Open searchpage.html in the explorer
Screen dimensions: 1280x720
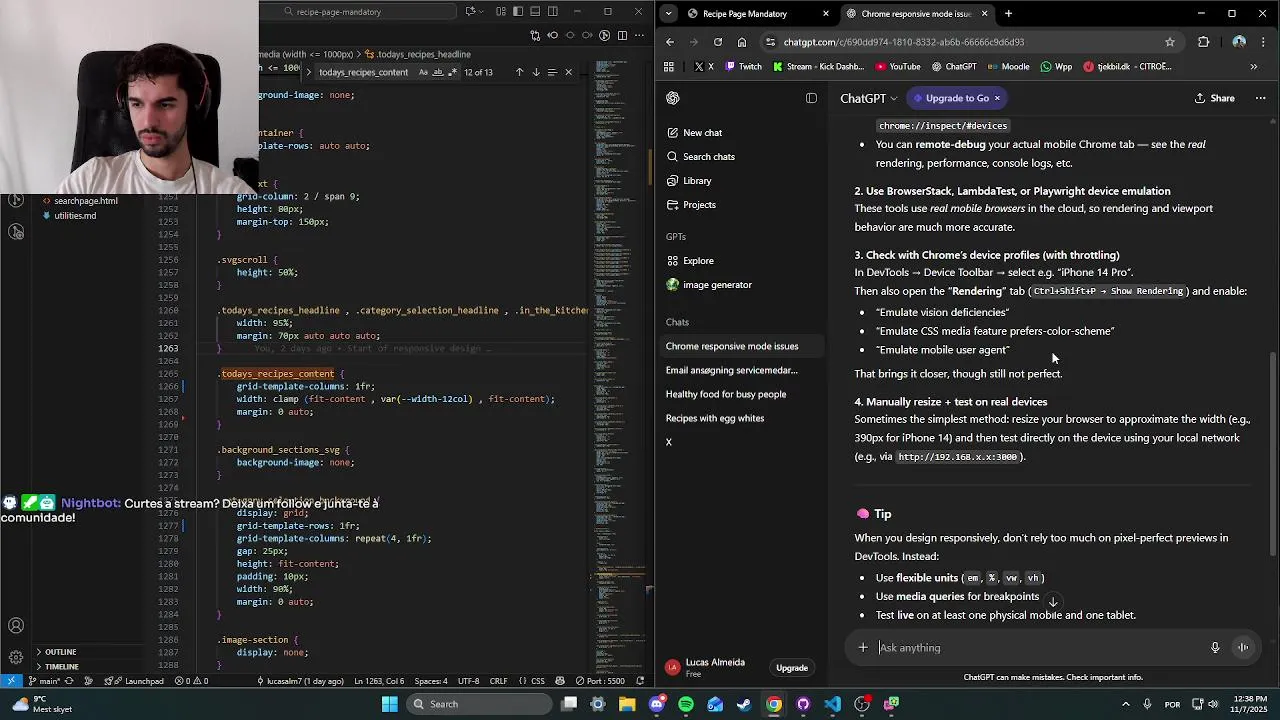tap(85, 201)
